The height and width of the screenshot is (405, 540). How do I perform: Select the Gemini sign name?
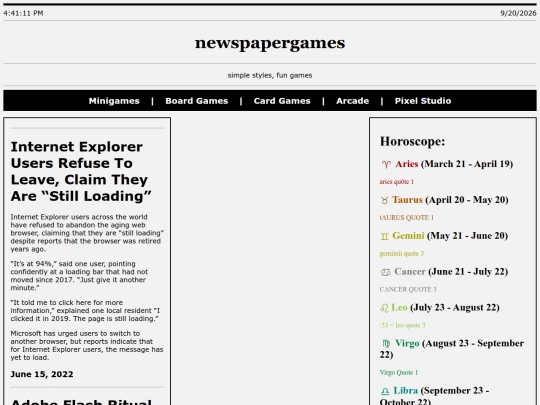pos(408,236)
